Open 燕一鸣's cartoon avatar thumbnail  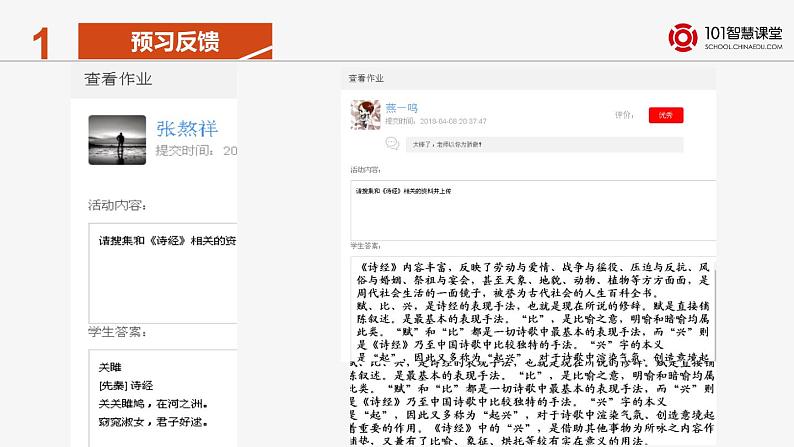coord(365,115)
